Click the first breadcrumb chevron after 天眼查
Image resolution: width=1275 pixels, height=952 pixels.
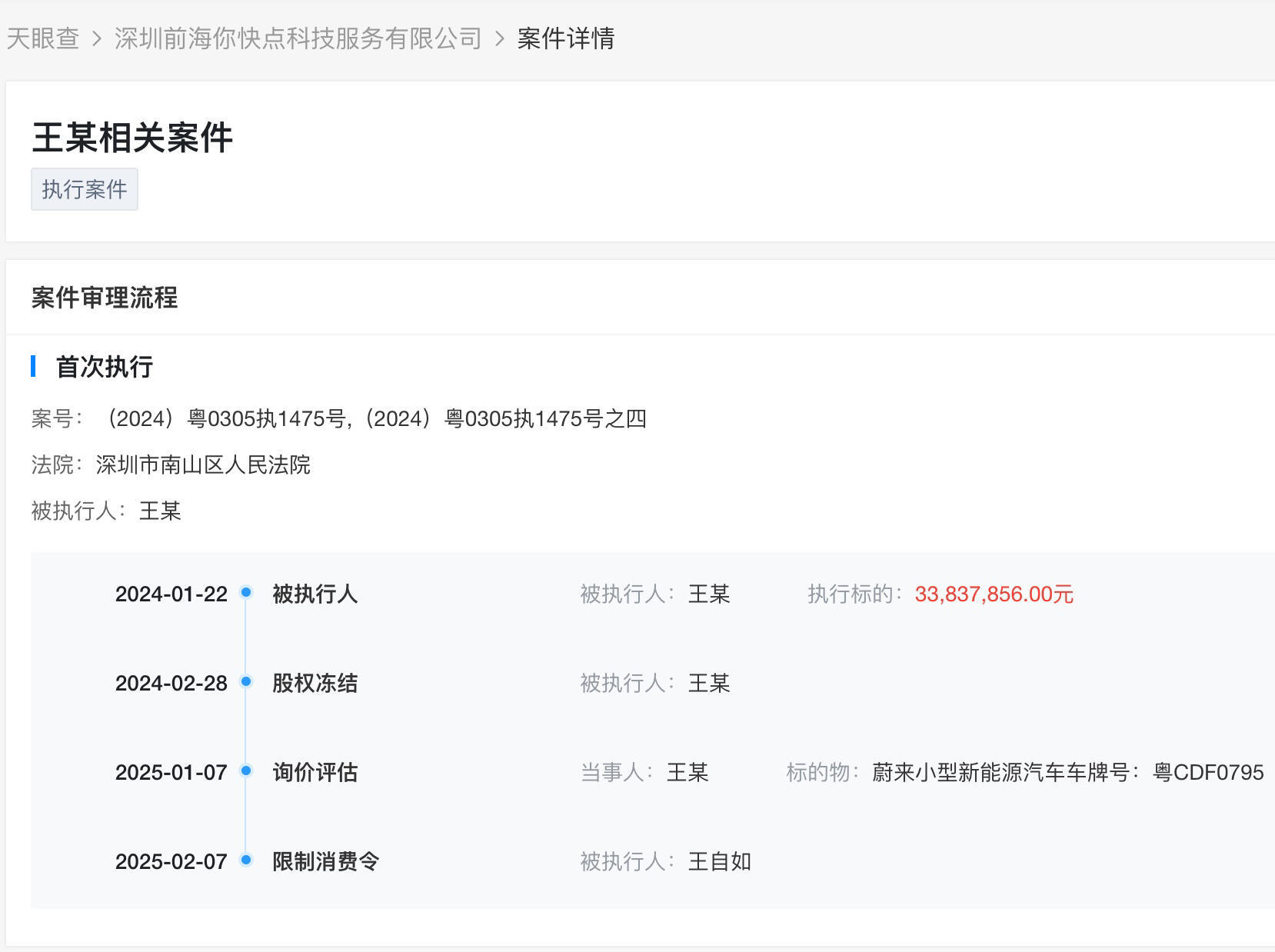[x=97, y=38]
